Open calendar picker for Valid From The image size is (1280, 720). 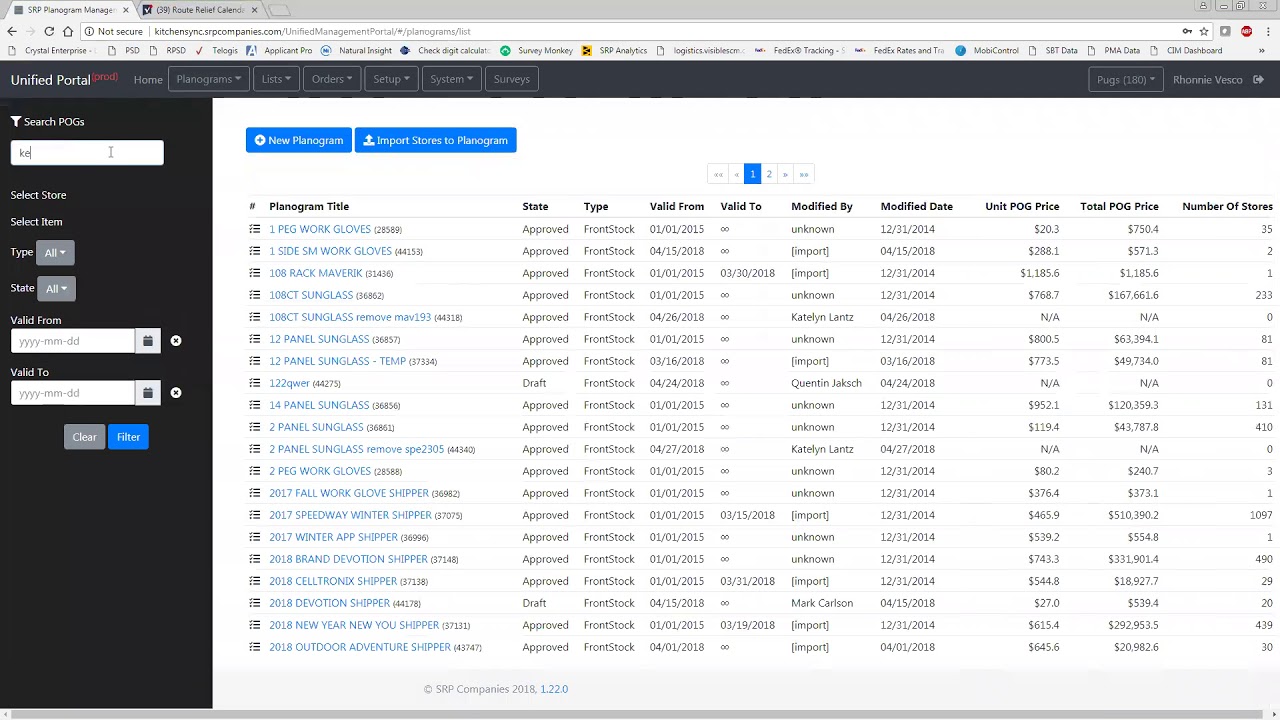[x=147, y=341]
